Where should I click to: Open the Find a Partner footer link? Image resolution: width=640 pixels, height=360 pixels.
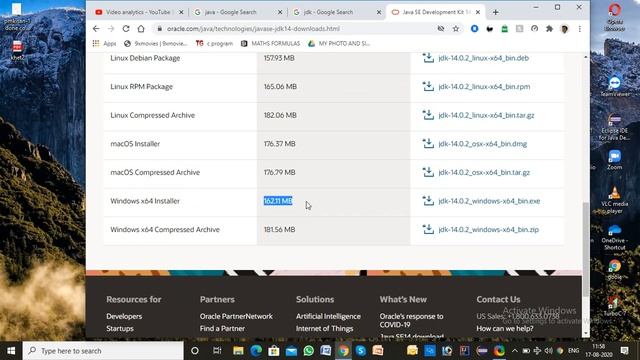click(x=222, y=328)
